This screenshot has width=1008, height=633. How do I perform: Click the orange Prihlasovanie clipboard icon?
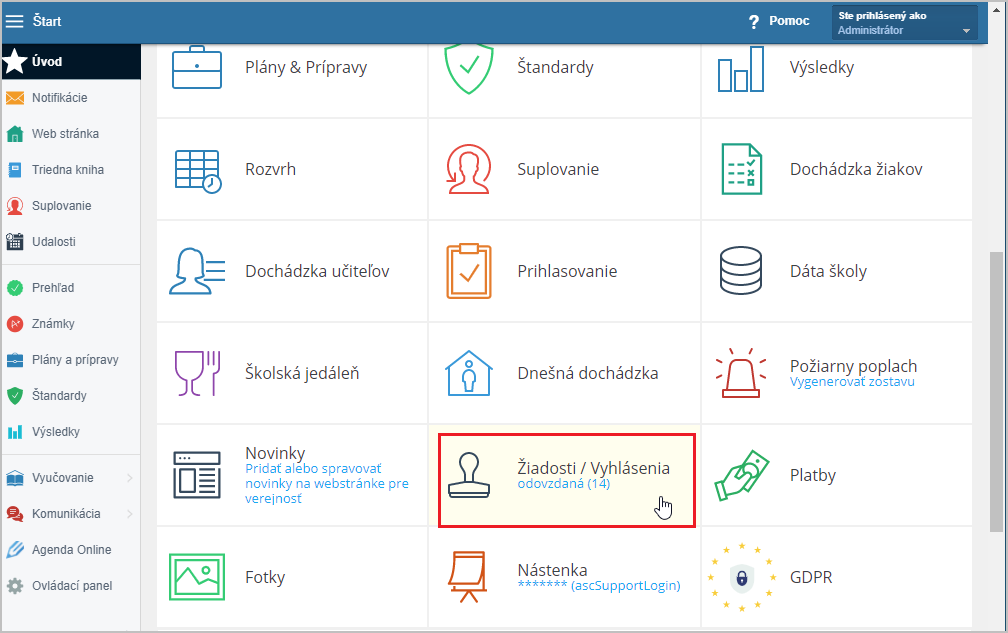click(x=469, y=271)
